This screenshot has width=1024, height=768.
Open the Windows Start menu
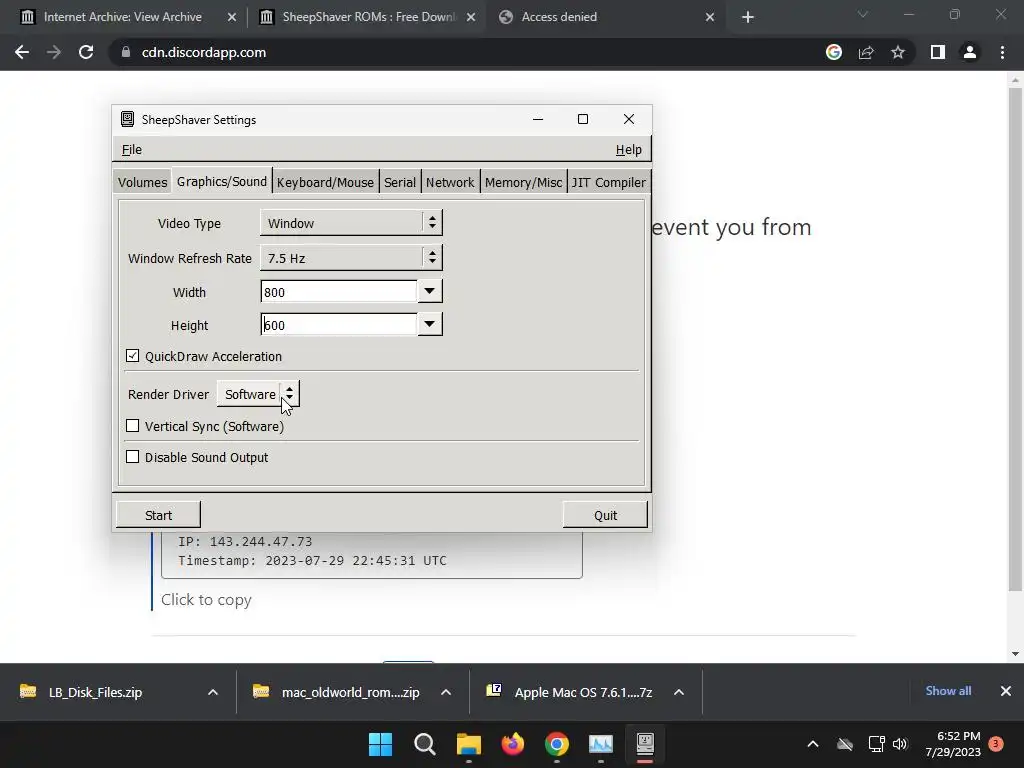[380, 744]
